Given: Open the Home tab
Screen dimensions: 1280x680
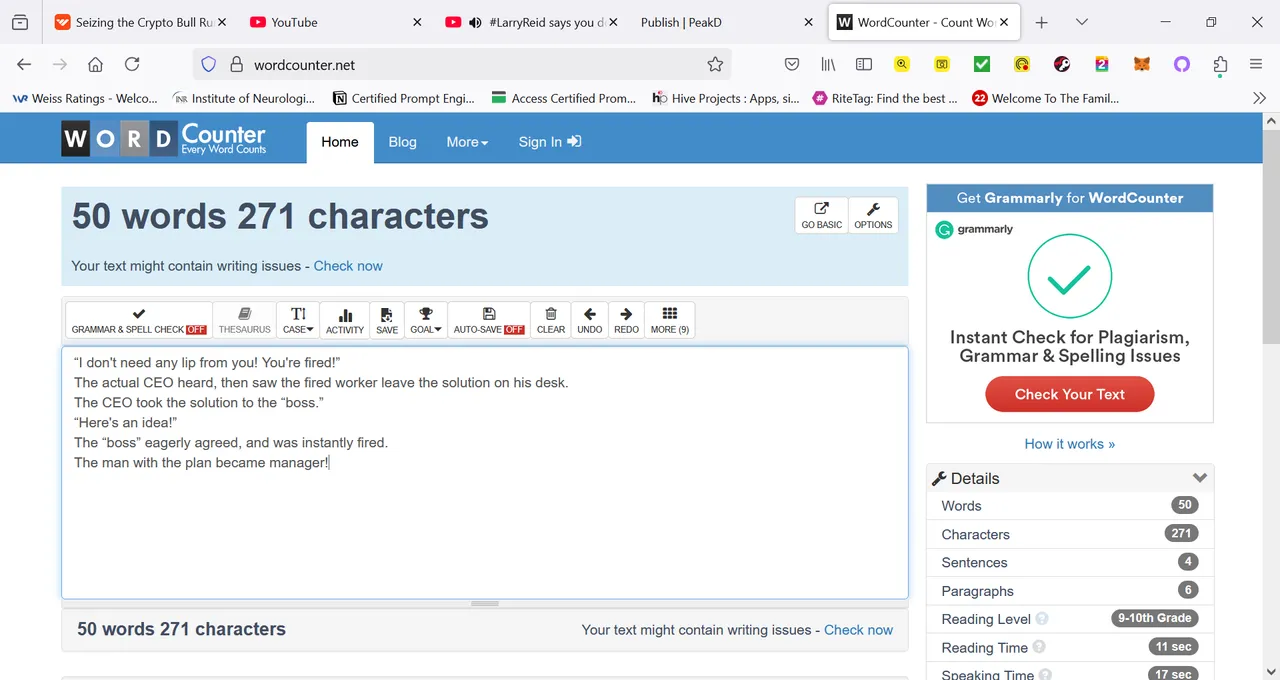Looking at the screenshot, I should pyautogui.click(x=340, y=142).
